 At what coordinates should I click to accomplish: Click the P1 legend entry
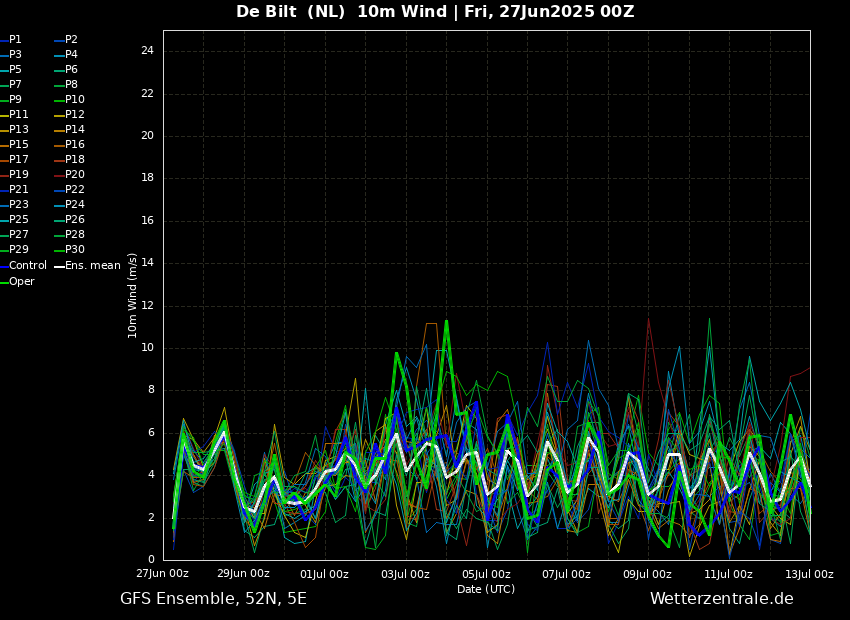pyautogui.click(x=15, y=40)
